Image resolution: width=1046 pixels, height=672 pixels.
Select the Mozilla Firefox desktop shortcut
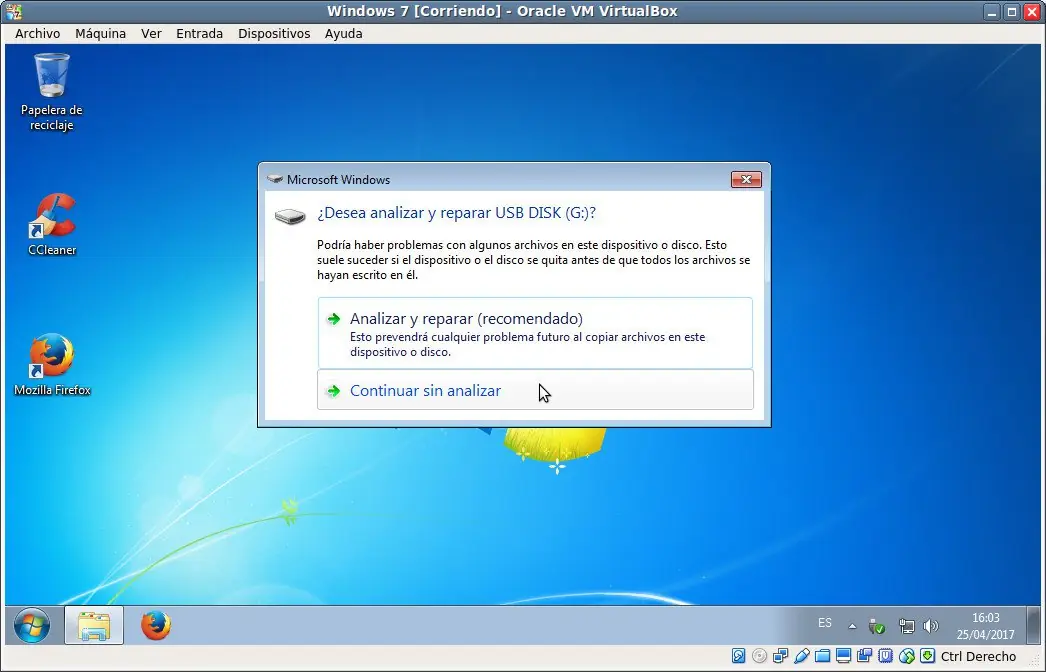coord(52,364)
